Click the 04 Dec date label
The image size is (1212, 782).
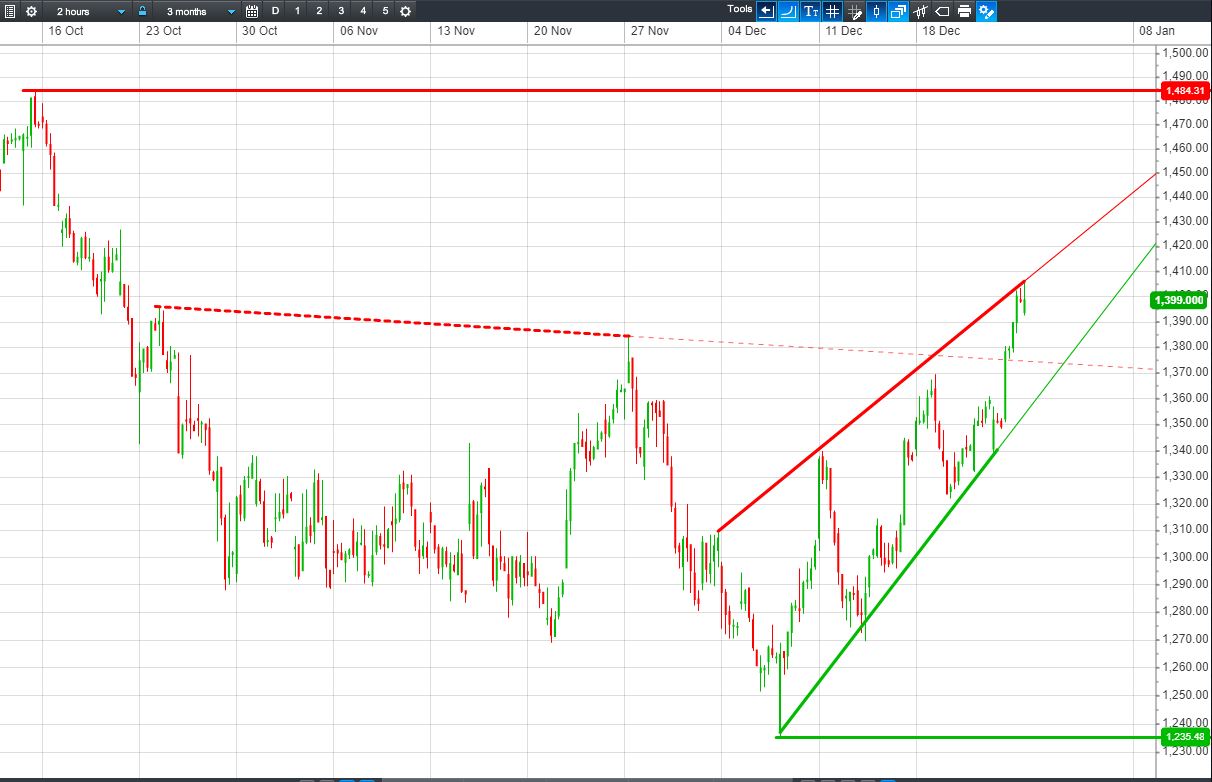747,31
